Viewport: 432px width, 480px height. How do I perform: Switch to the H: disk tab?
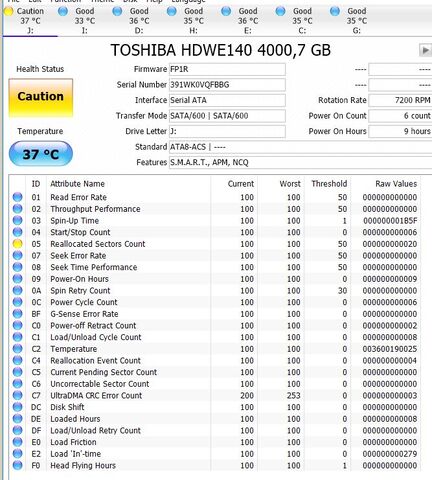pyautogui.click(x=193, y=21)
